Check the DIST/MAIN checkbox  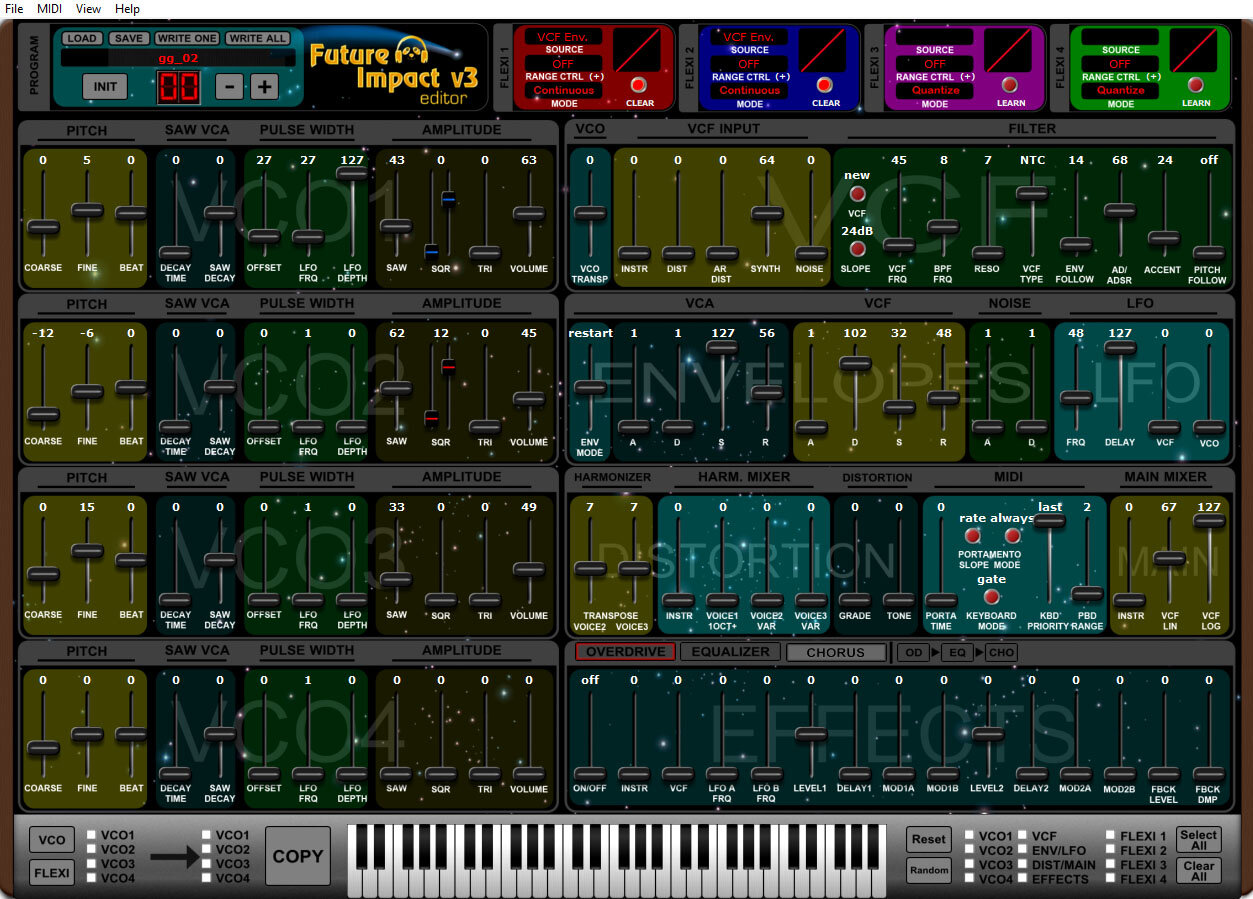tap(1021, 864)
